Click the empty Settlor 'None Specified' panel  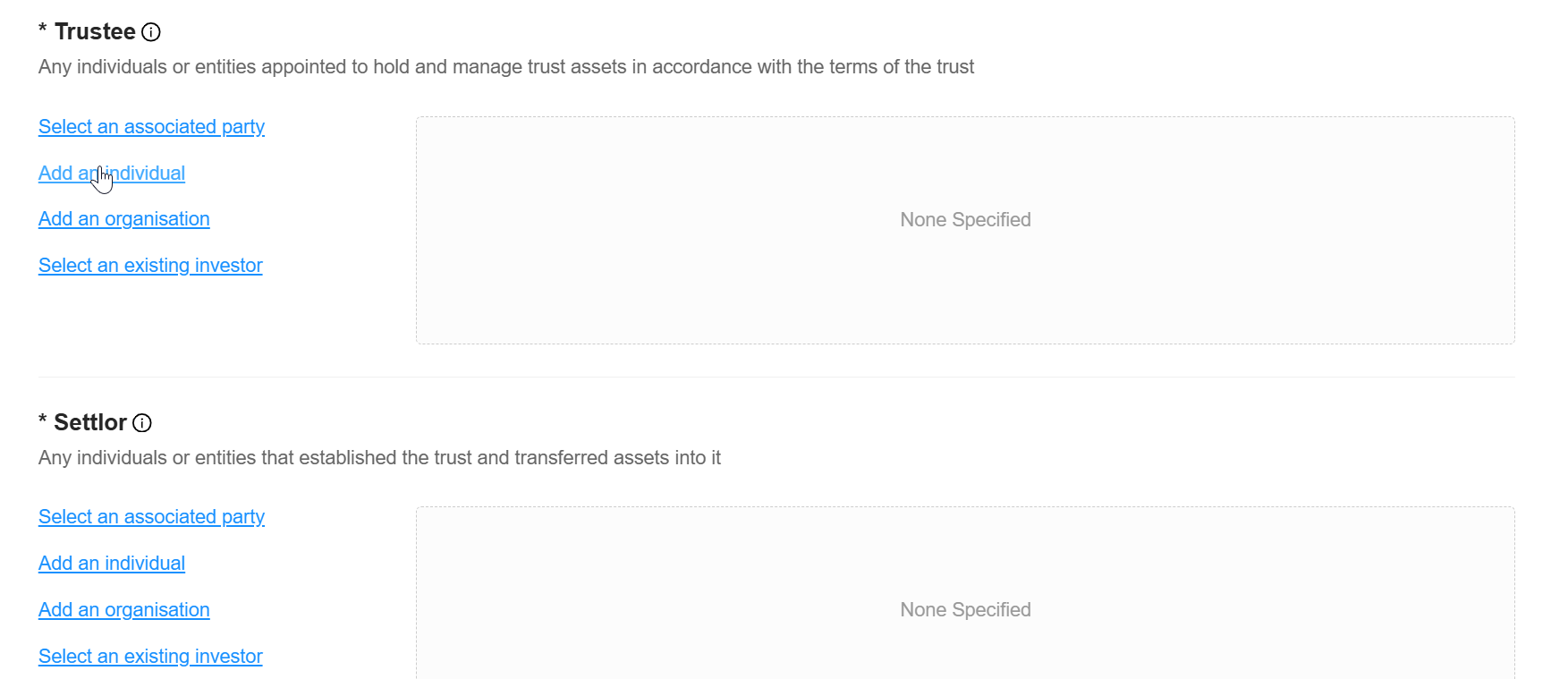click(964, 555)
